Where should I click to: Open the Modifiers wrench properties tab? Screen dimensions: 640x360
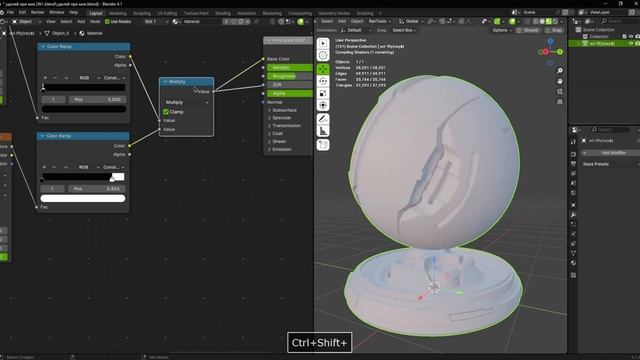pyautogui.click(x=573, y=215)
